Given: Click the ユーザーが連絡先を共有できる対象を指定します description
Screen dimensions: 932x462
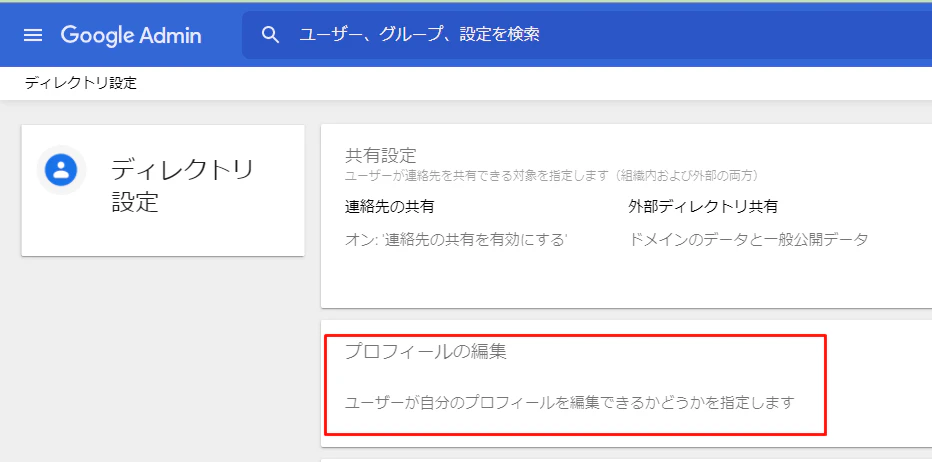Looking at the screenshot, I should point(552,176).
